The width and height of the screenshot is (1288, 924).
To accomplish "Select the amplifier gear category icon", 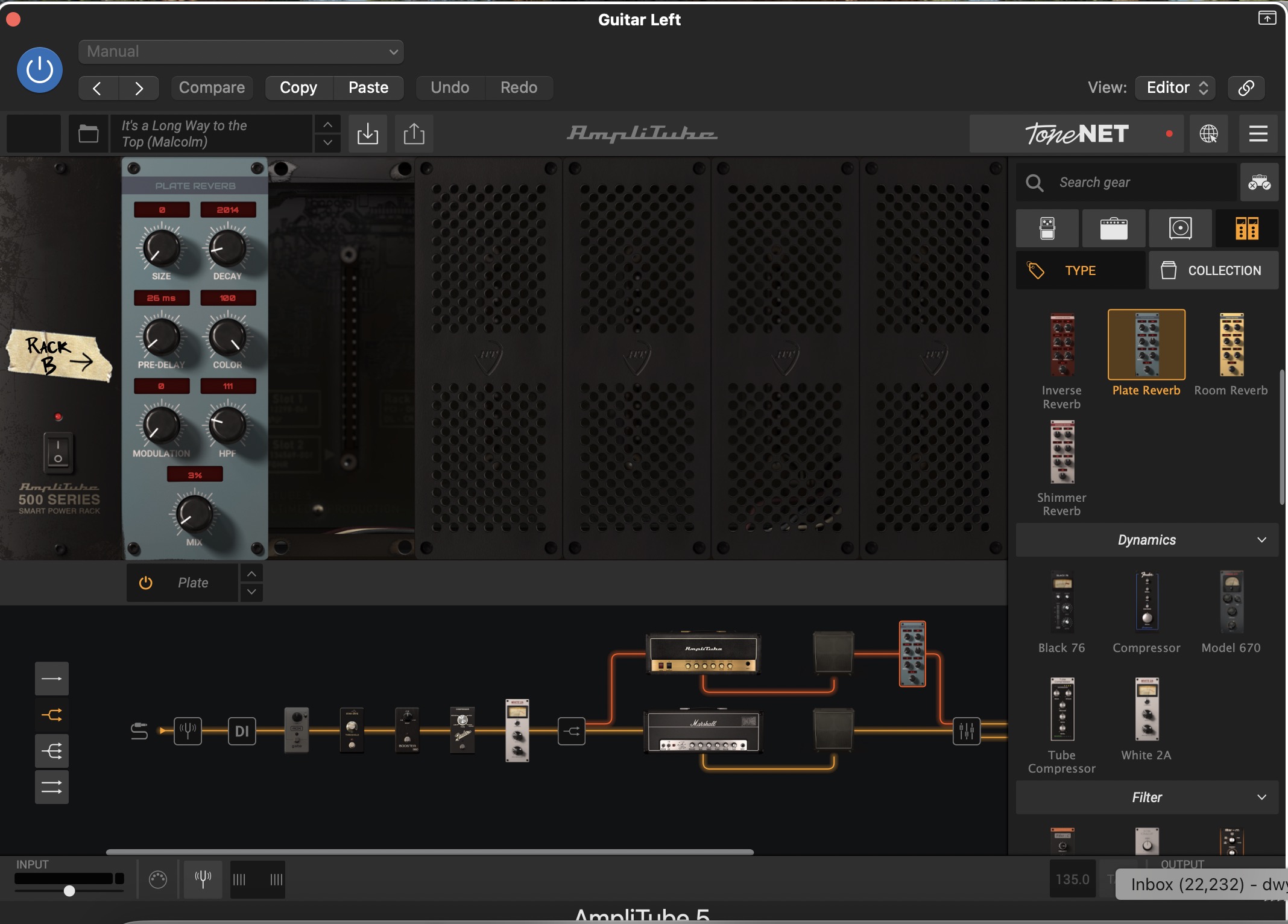I will pos(1113,229).
